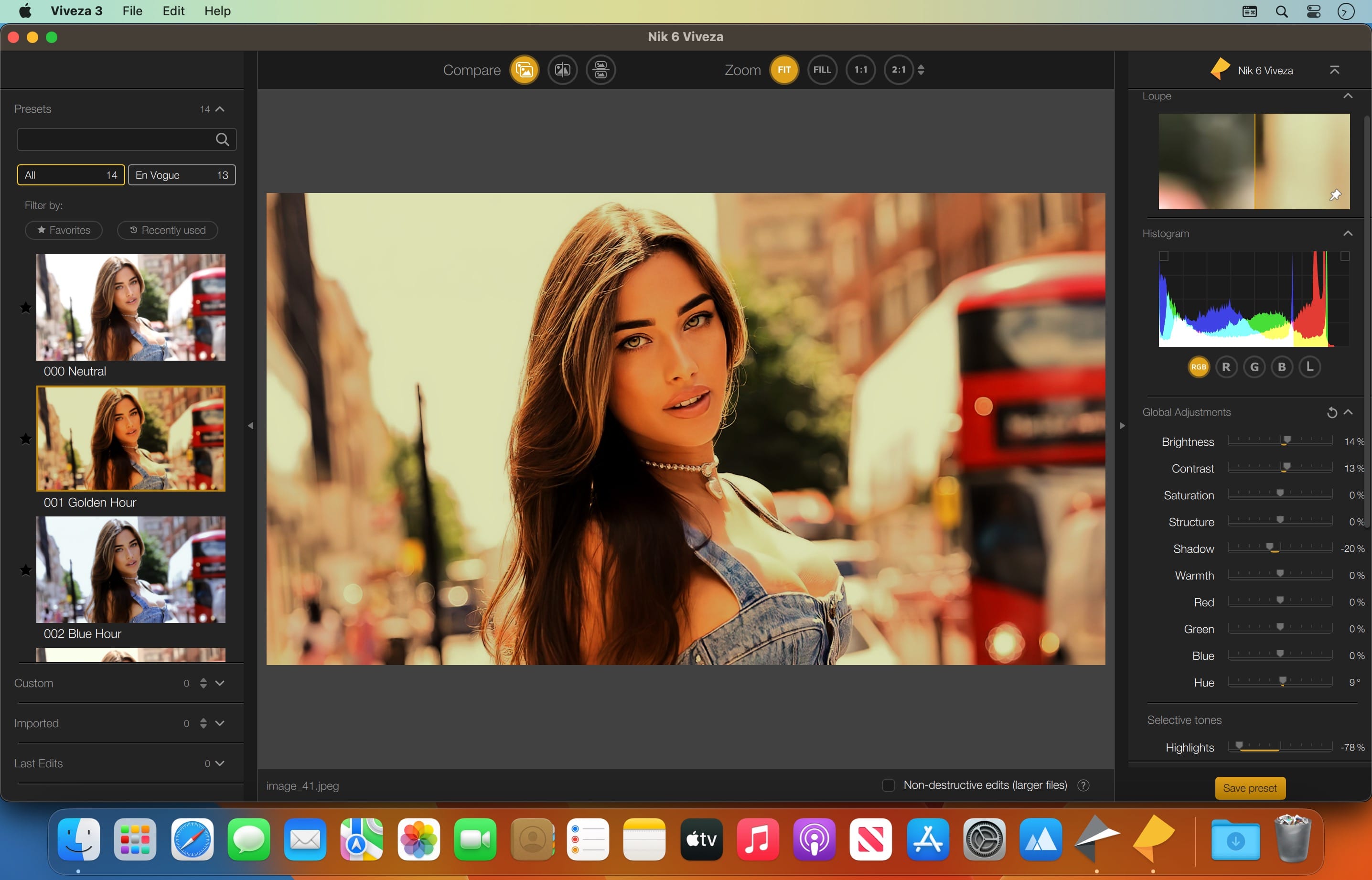This screenshot has width=1372, height=880.
Task: Open the Edit menu
Action: 174,11
